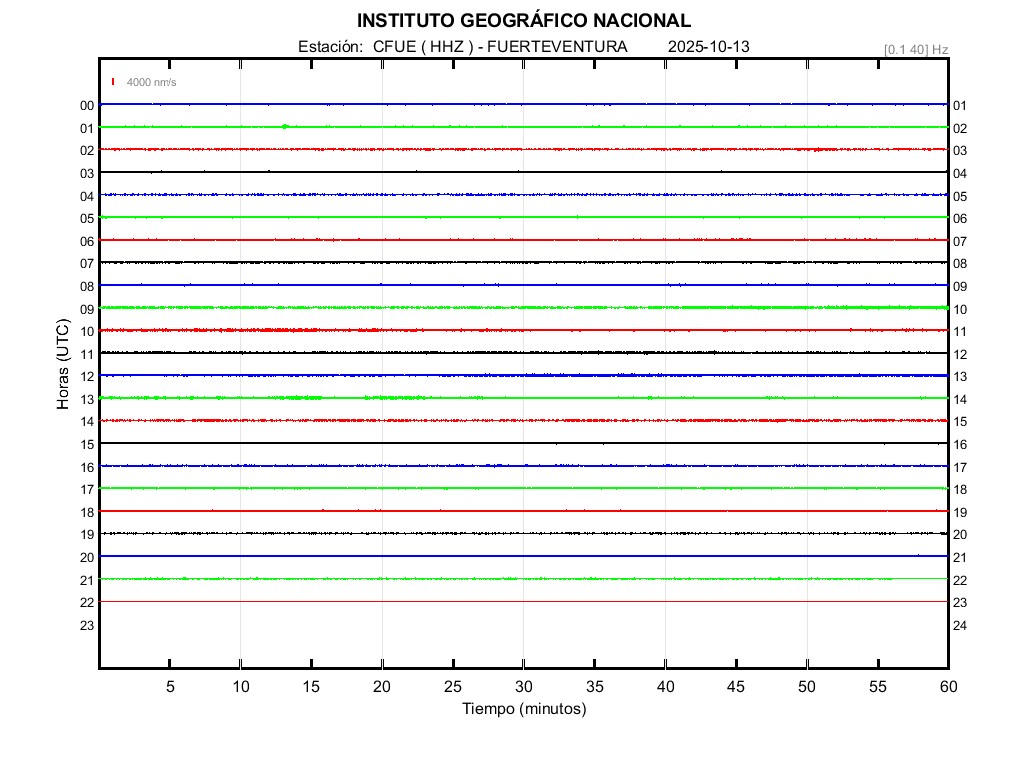Select the date 2025-10-13 in header
Image resolution: width=1024 pixels, height=768 pixels.
709,47
